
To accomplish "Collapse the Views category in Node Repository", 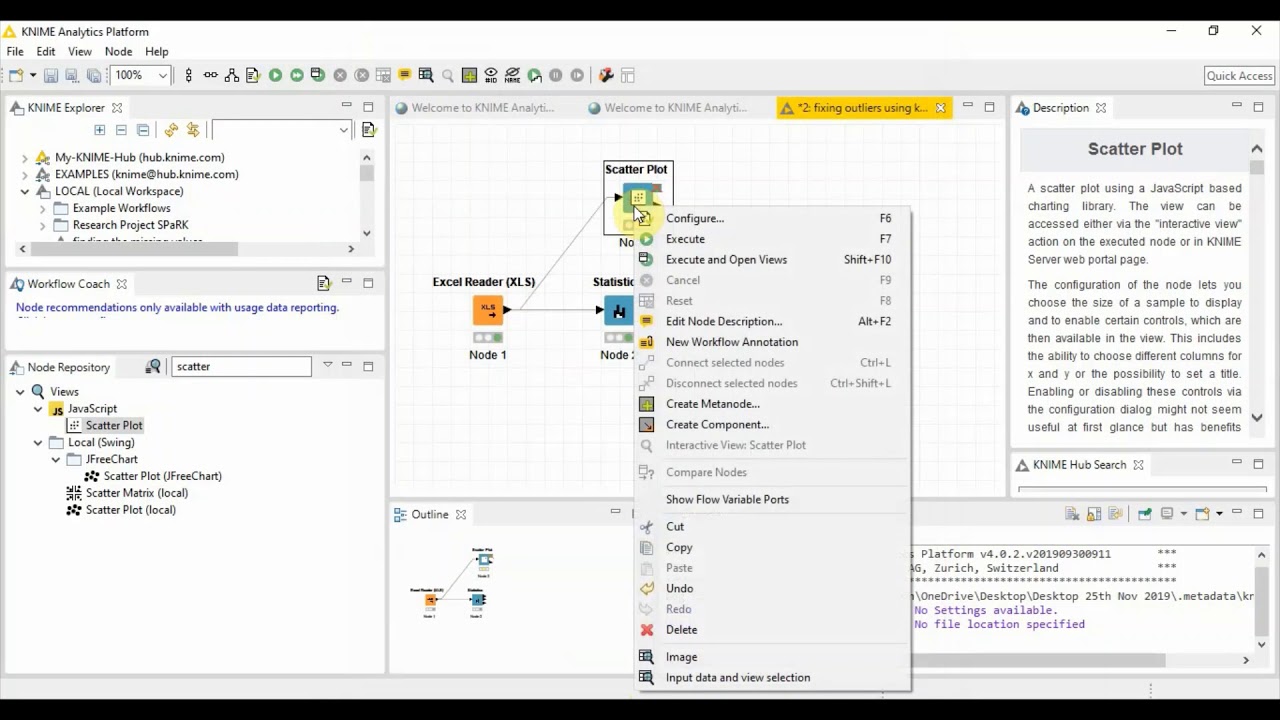I will (20, 392).
